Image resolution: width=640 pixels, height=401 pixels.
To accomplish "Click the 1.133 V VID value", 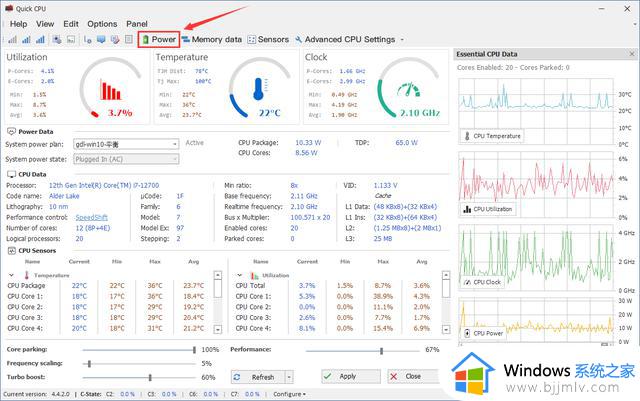I will (x=385, y=185).
